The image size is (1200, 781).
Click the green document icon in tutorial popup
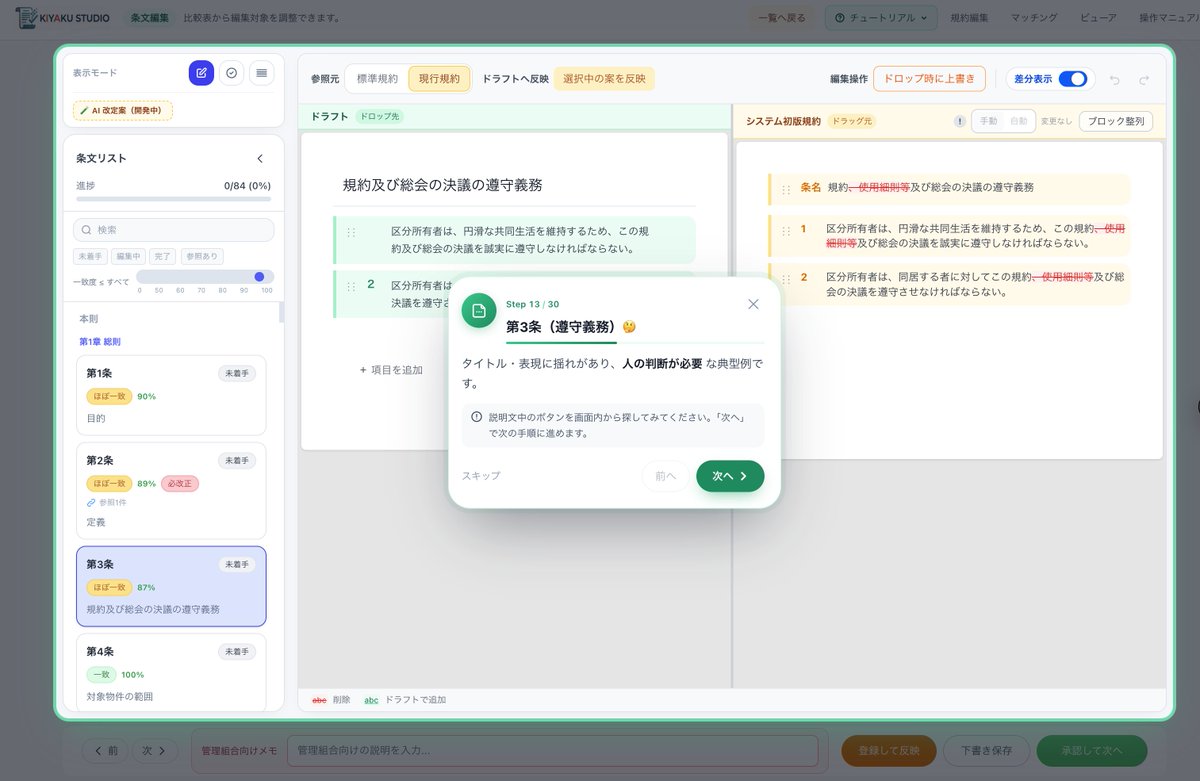[479, 311]
